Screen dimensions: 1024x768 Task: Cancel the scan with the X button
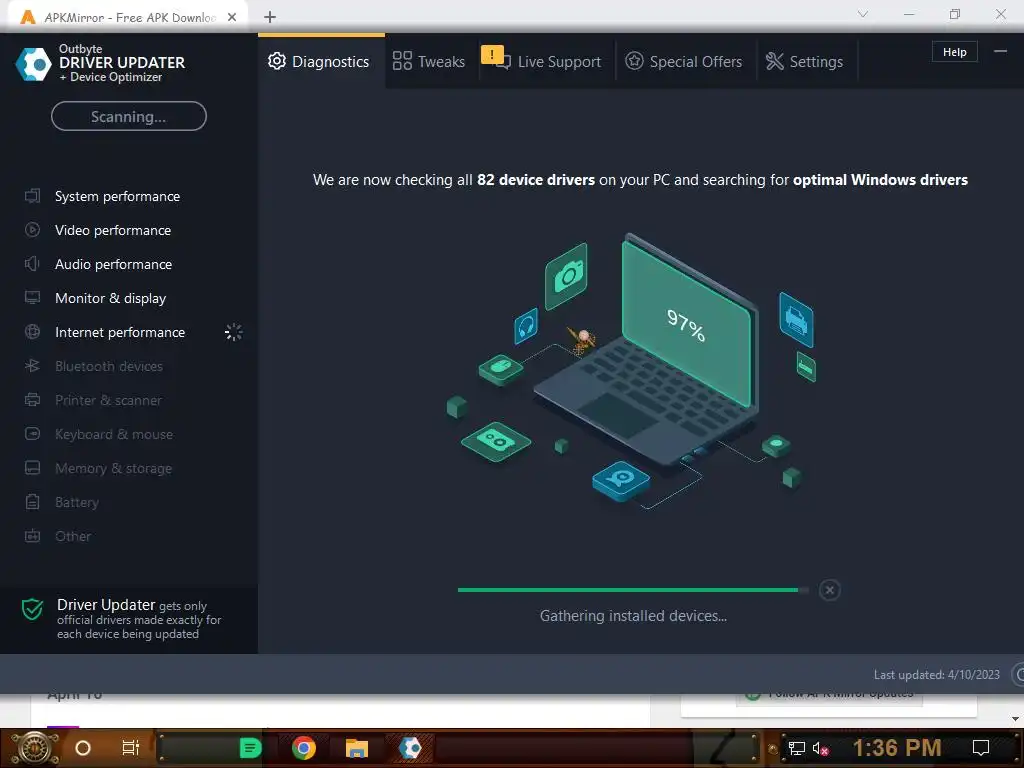pos(829,590)
